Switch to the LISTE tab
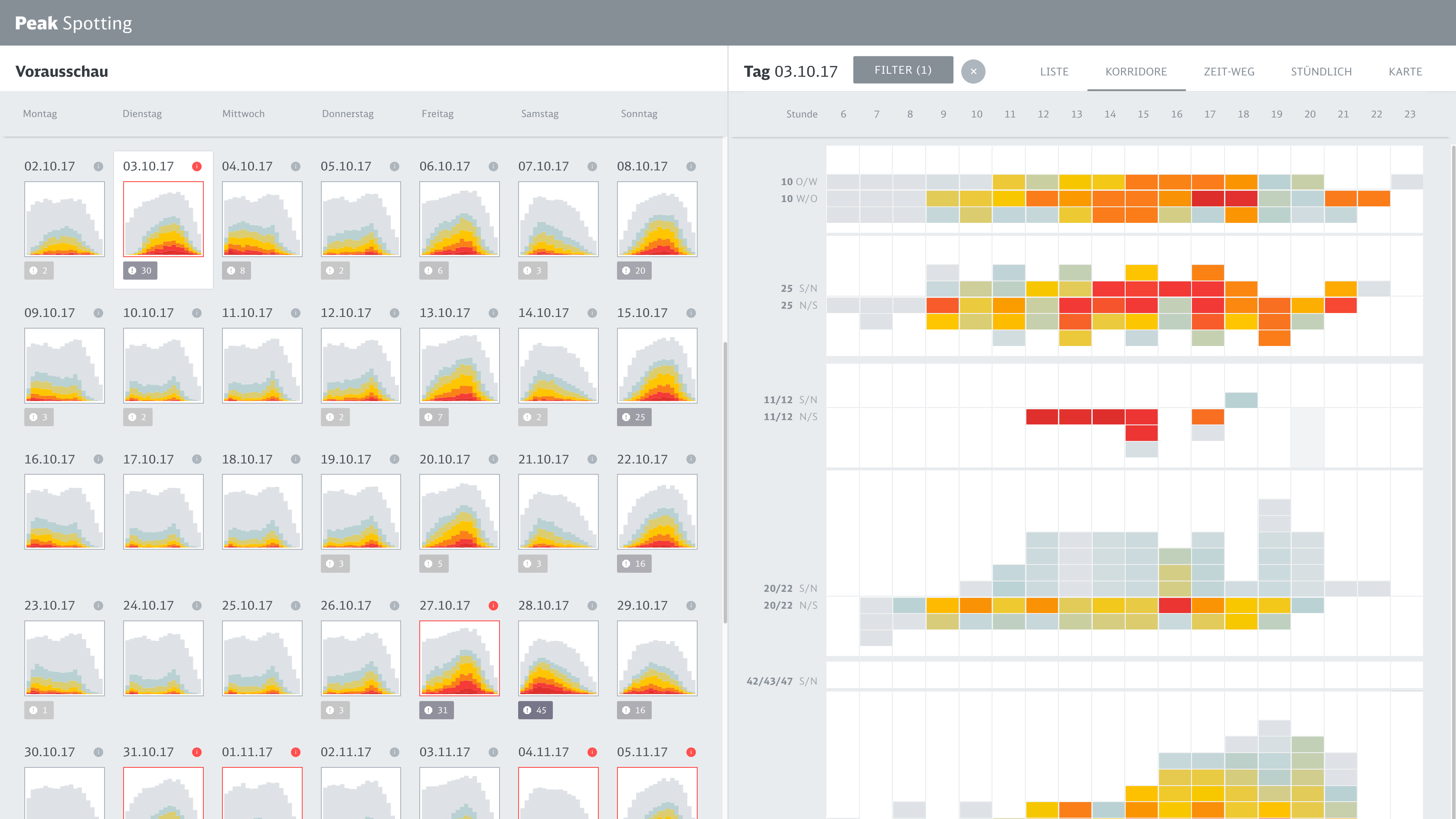Image resolution: width=1456 pixels, height=819 pixels. (1054, 72)
